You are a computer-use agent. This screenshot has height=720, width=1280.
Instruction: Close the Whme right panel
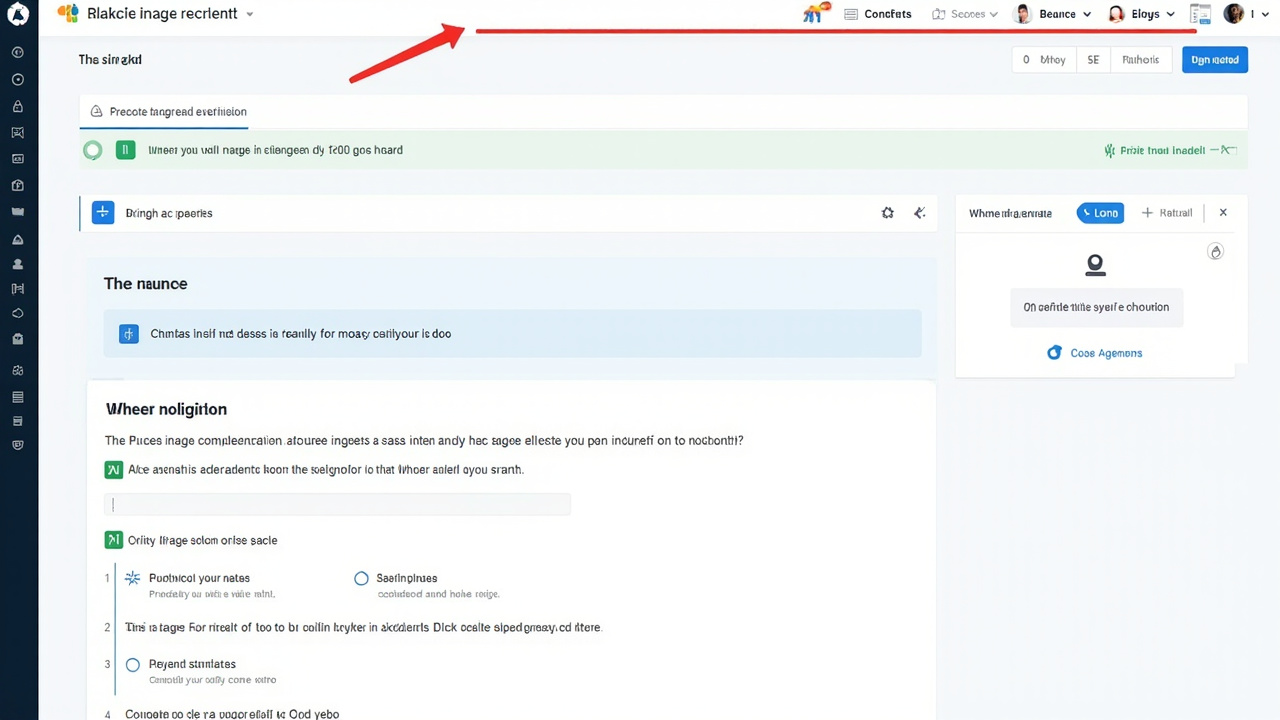1223,213
